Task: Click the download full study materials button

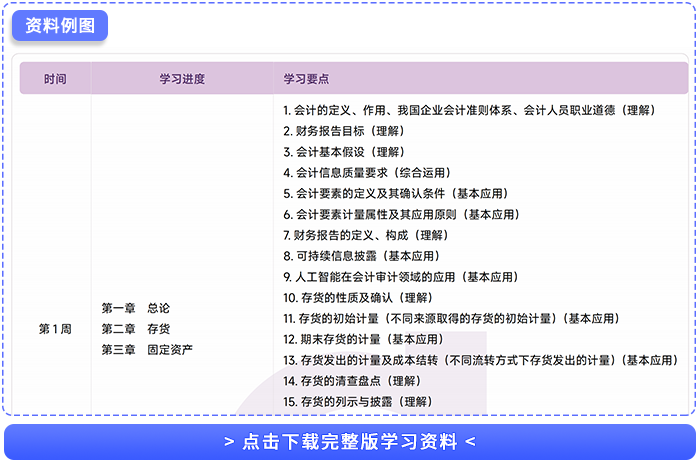Action: pyautogui.click(x=350, y=442)
